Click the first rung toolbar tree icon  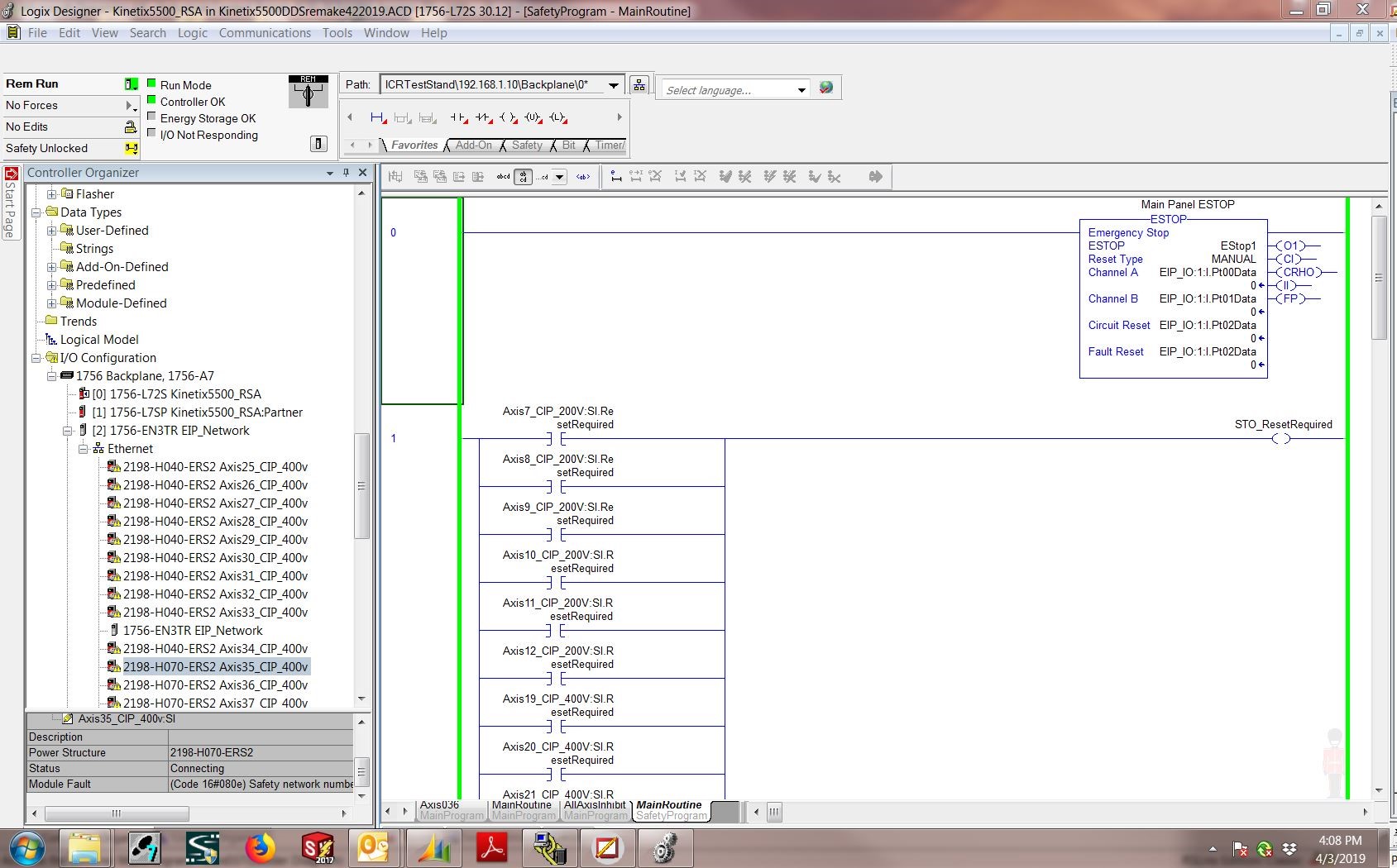[395, 177]
